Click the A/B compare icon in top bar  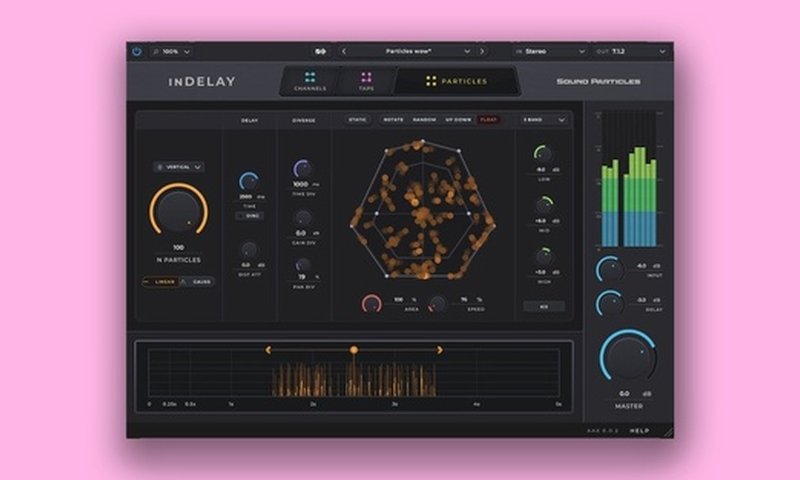tap(320, 51)
